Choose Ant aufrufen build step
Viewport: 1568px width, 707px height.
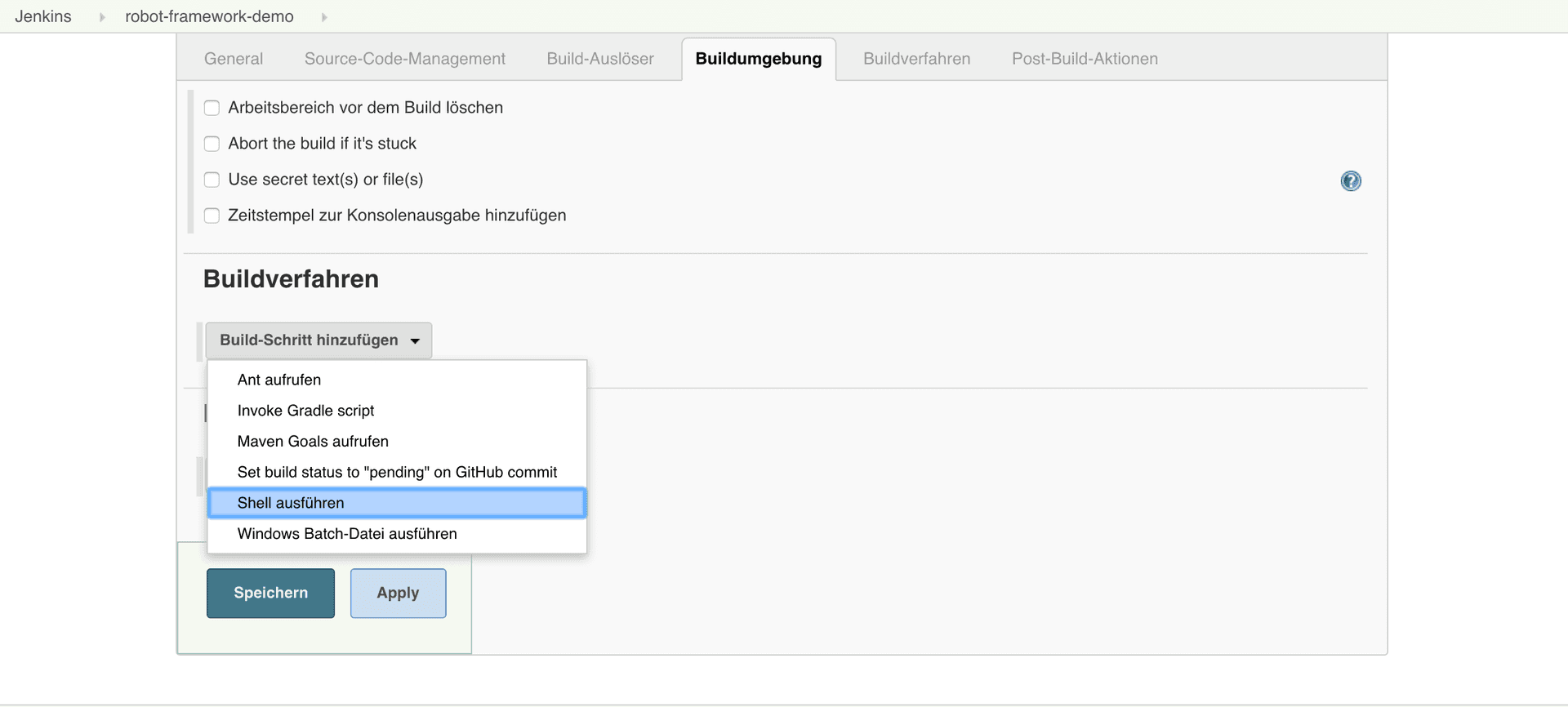(x=279, y=380)
